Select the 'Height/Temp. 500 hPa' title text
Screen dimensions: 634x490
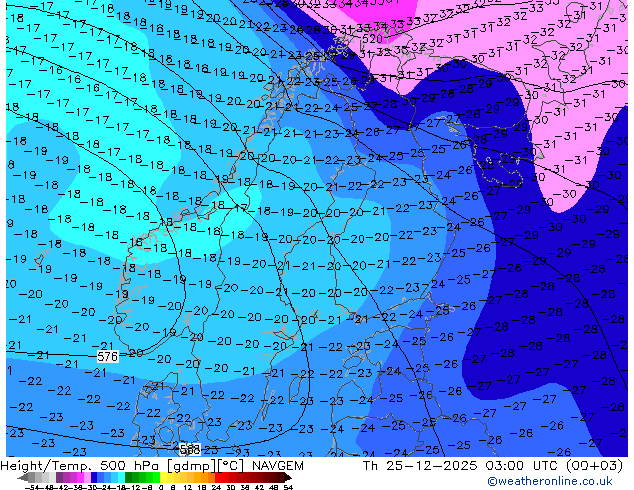point(81,465)
